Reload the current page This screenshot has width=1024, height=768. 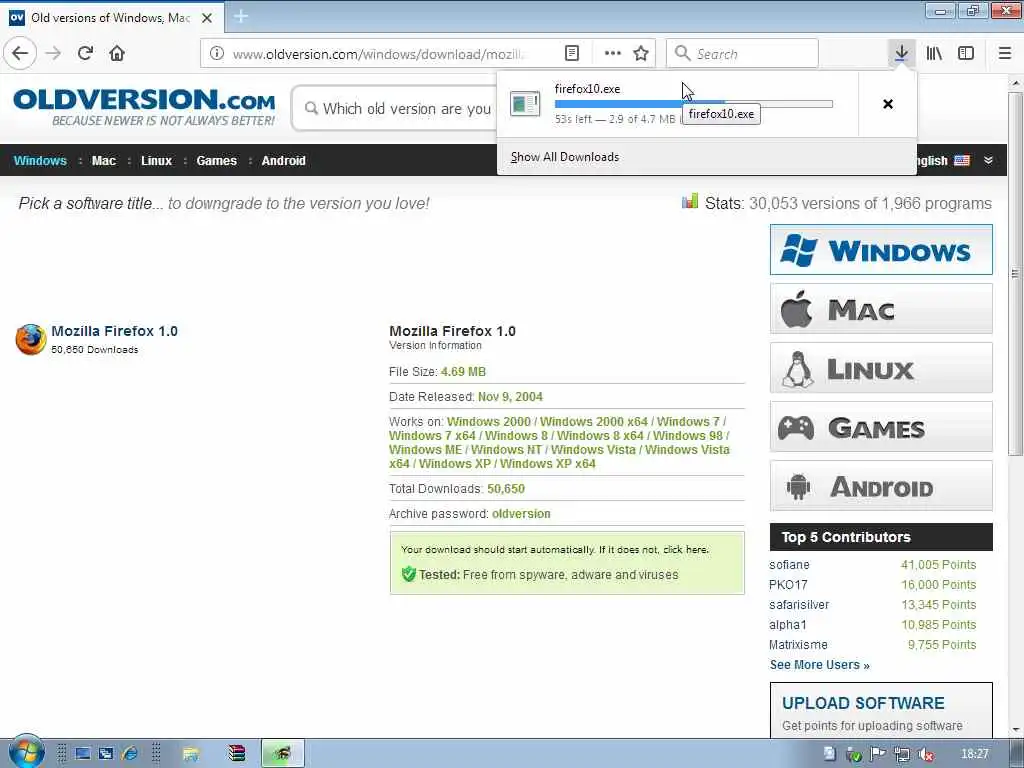click(85, 53)
